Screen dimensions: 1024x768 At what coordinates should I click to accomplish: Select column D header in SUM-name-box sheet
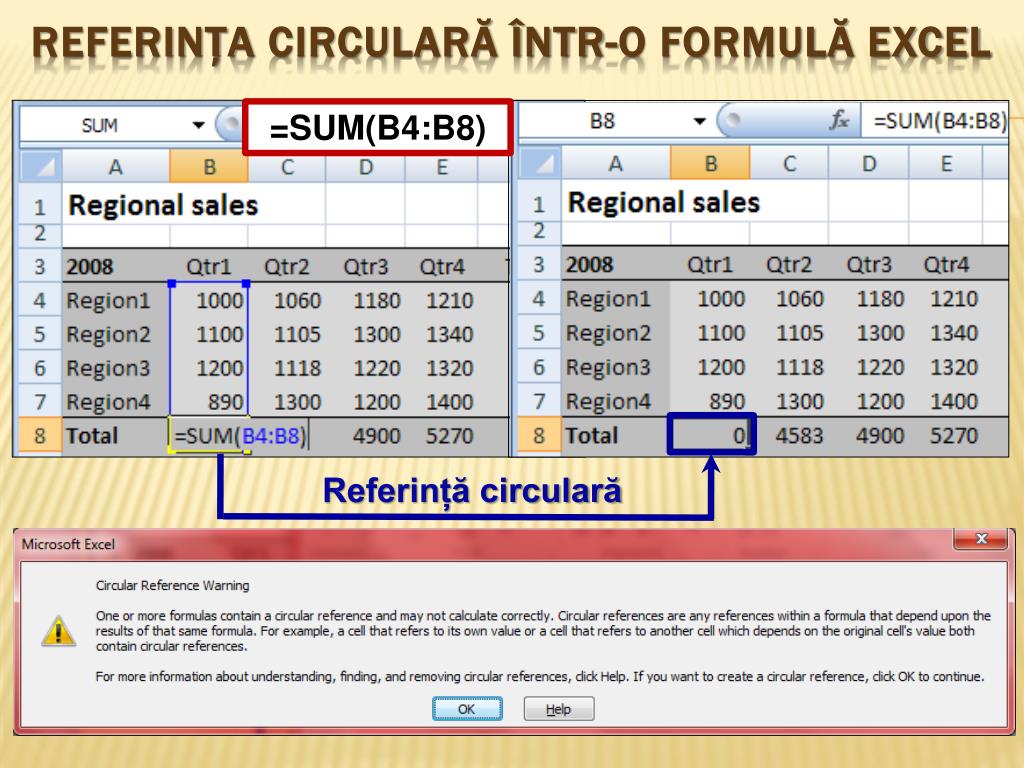point(366,167)
